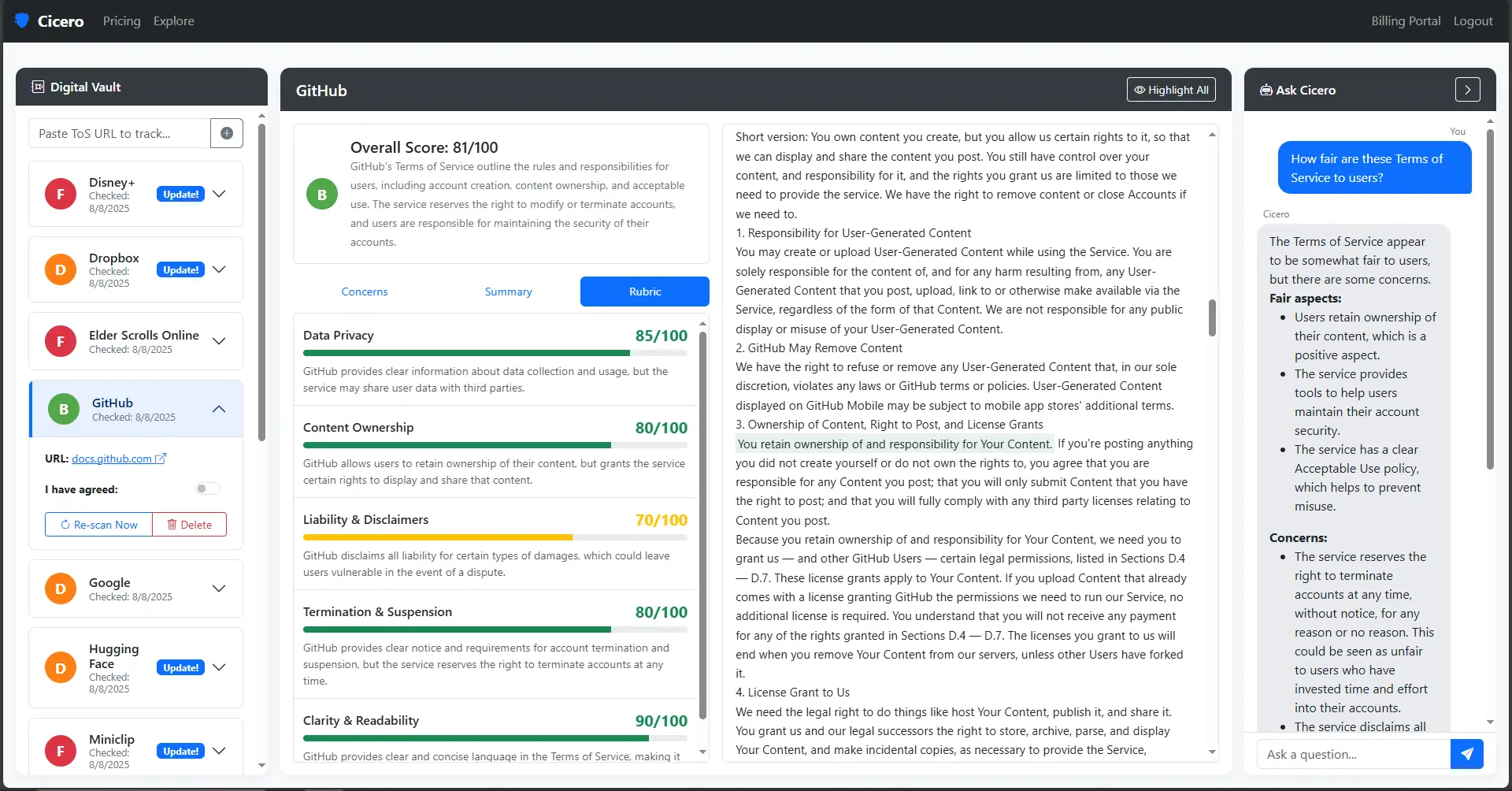
Task: Click the Cicero brand name
Action: coord(61,21)
